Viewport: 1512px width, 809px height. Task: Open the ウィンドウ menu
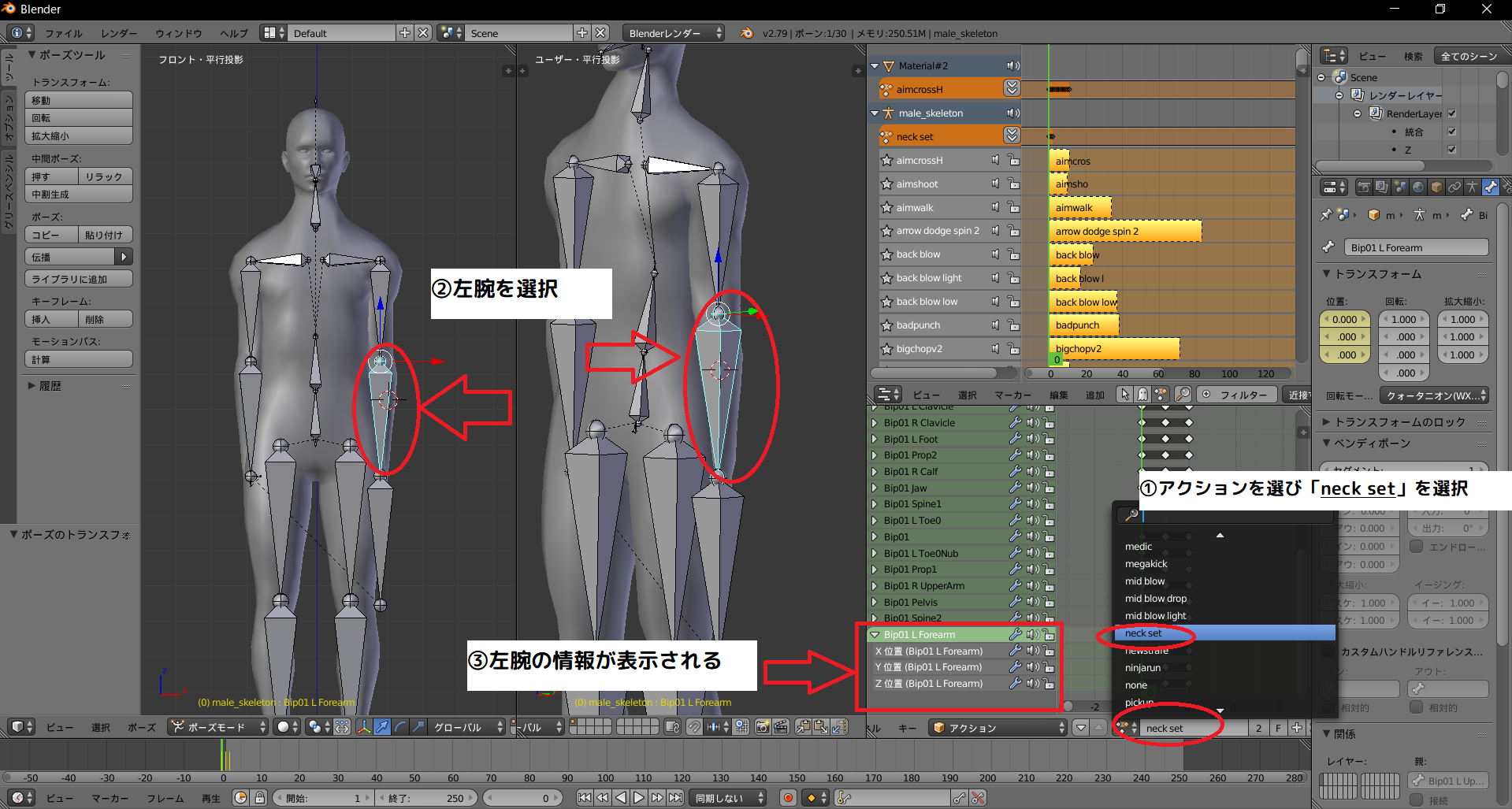pyautogui.click(x=179, y=33)
